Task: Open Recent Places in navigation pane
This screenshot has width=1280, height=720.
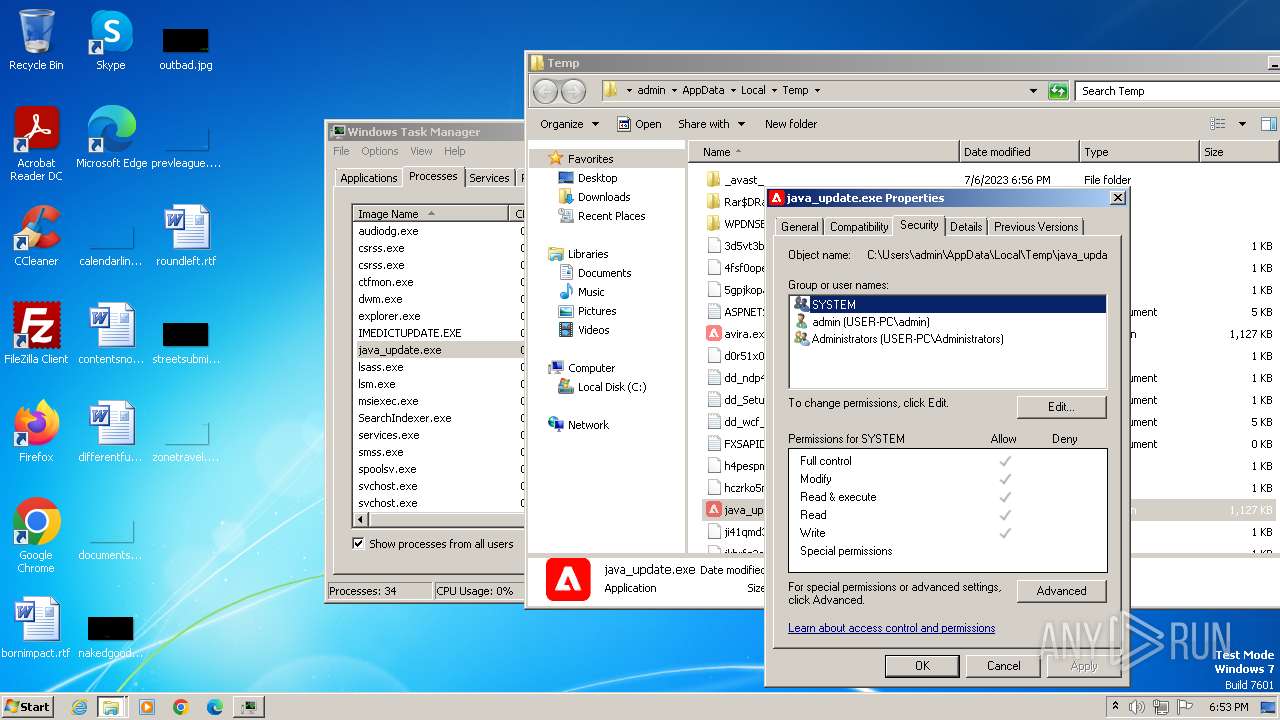Action: [x=611, y=216]
